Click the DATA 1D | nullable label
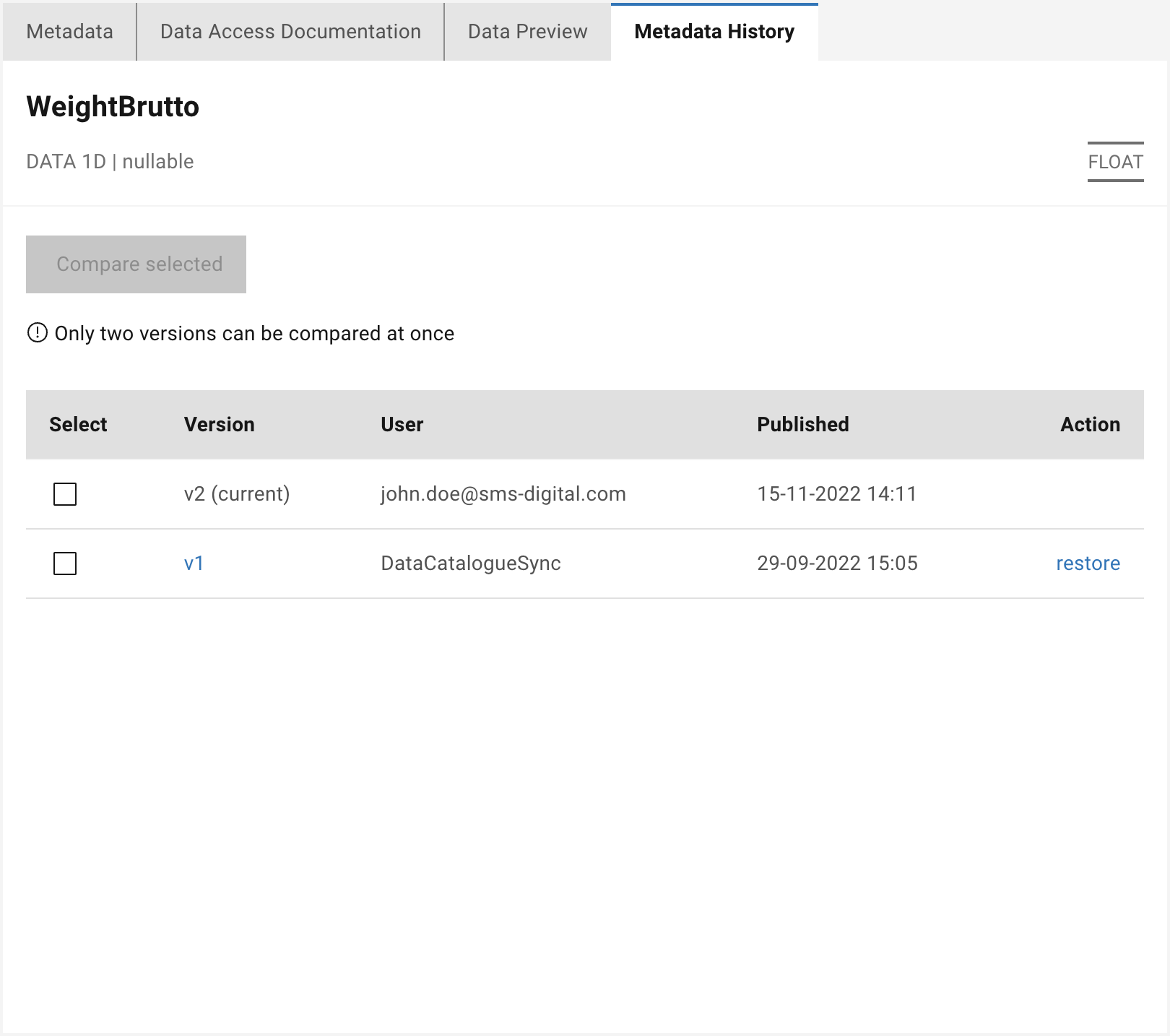 click(110, 161)
